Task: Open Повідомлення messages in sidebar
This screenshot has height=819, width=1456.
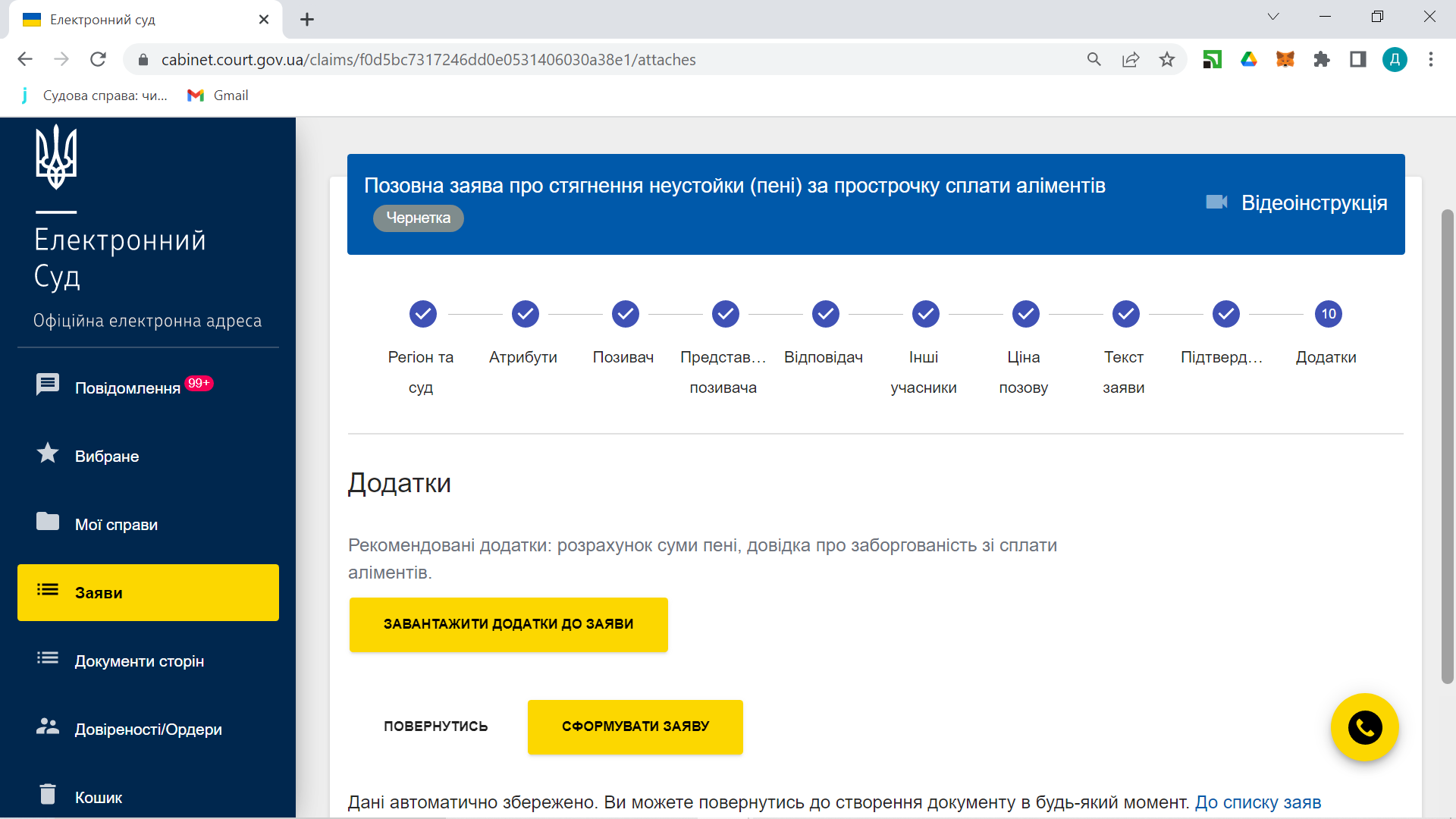Action: click(x=127, y=388)
